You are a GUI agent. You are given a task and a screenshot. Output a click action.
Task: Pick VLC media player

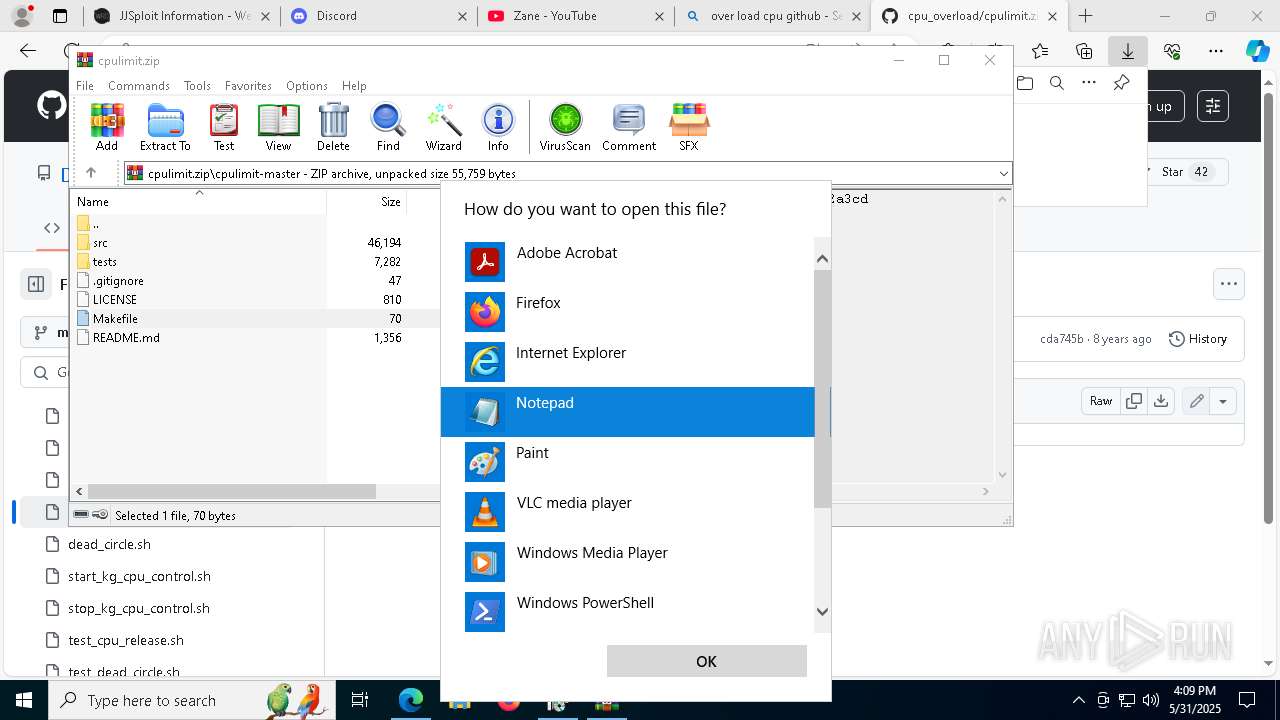point(628,512)
